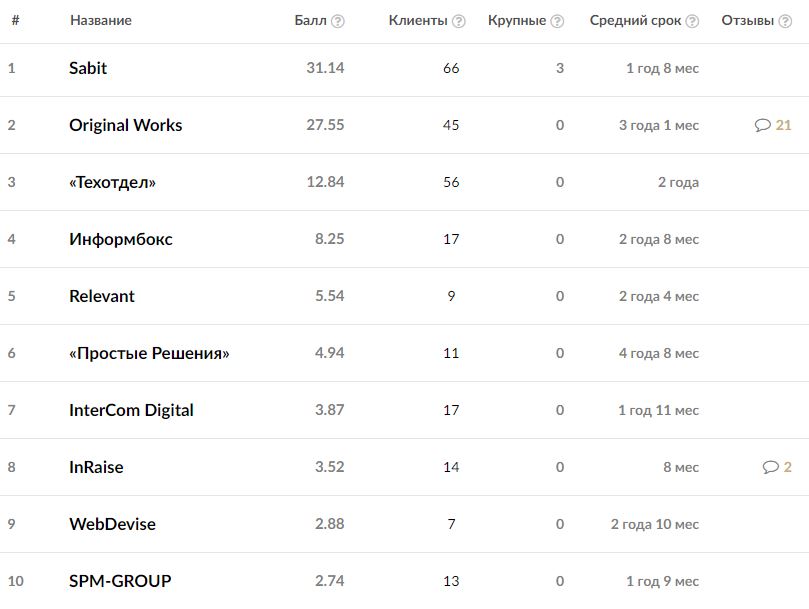The height and width of the screenshot is (609, 809).
Task: Open InRaise reviews comment icon
Action: [x=770, y=467]
